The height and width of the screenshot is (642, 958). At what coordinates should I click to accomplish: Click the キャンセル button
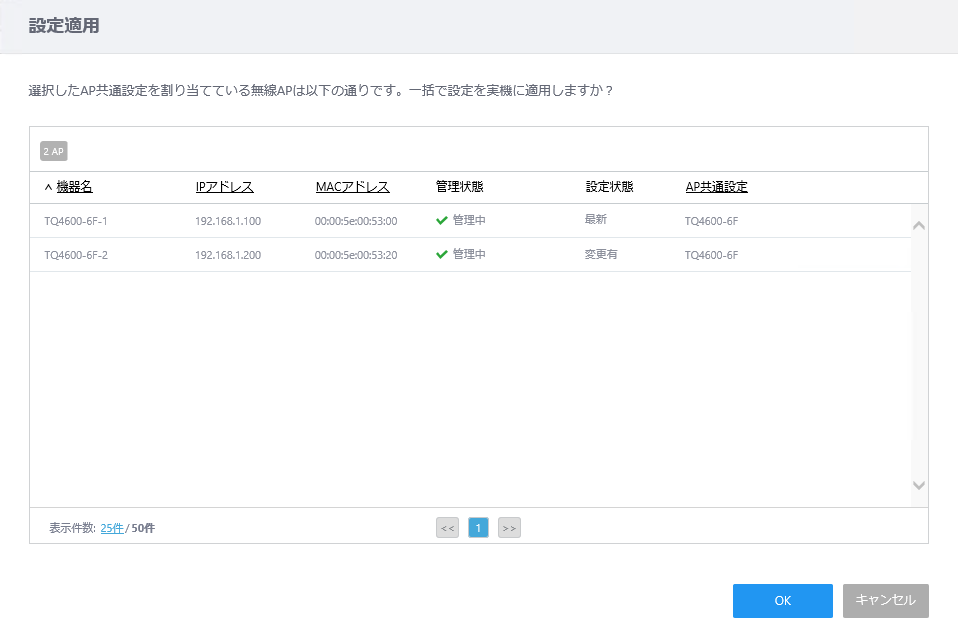tap(885, 600)
